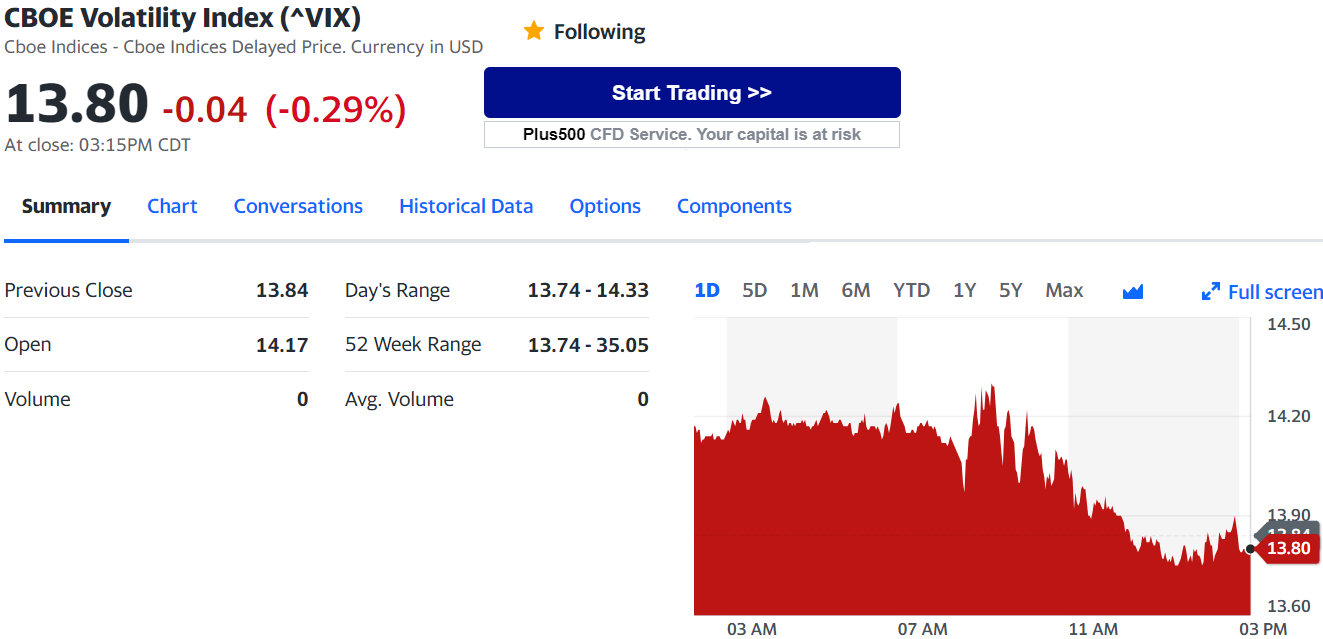Select the 1Y chart range

tap(964, 290)
